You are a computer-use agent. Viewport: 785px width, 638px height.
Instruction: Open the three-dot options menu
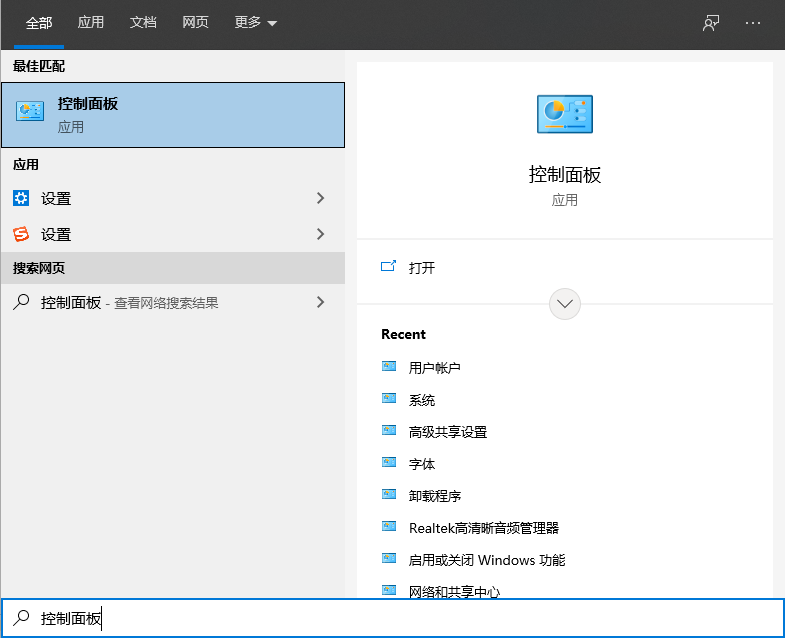click(753, 23)
